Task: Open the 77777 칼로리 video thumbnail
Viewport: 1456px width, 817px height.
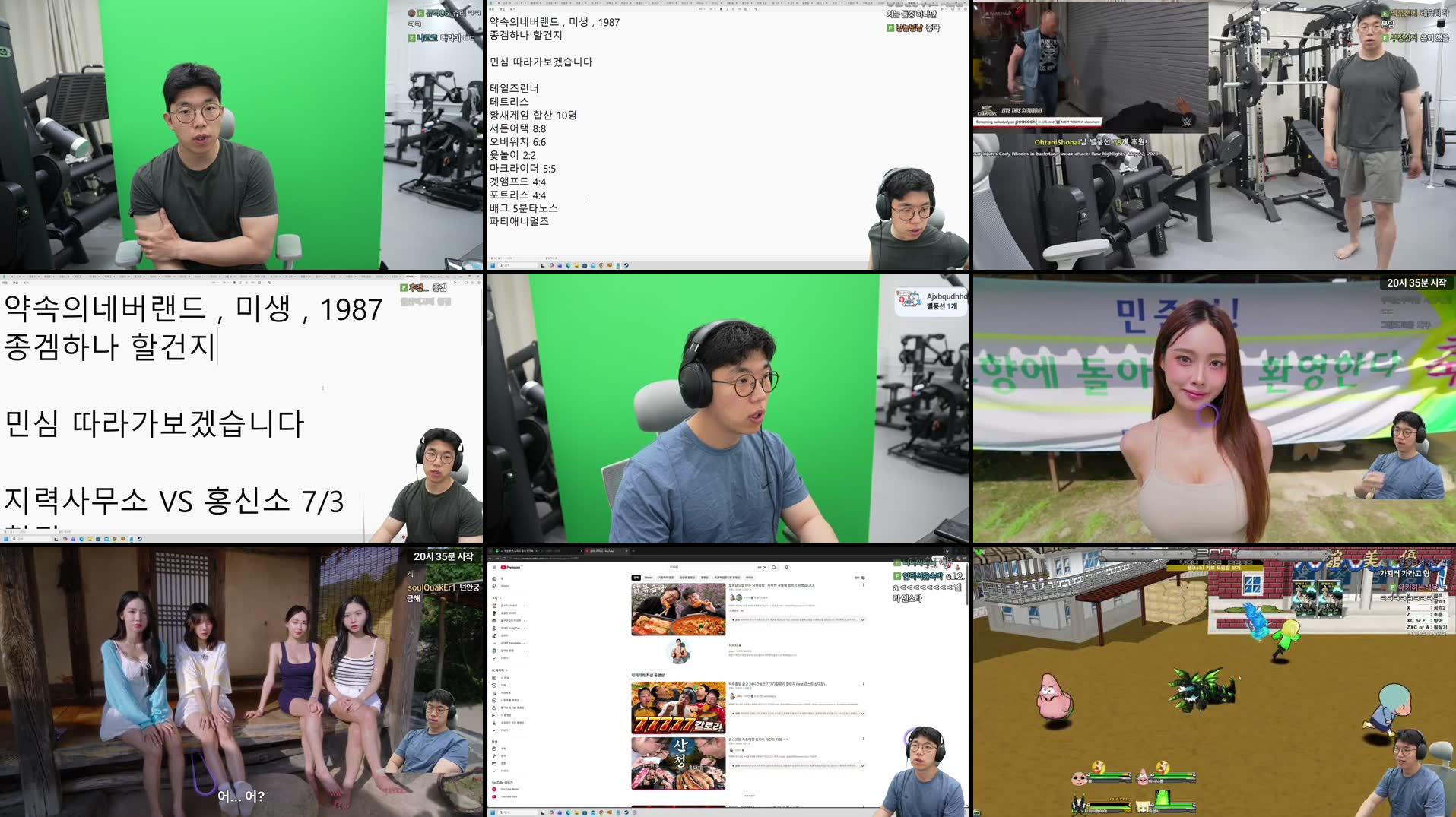Action: (679, 708)
